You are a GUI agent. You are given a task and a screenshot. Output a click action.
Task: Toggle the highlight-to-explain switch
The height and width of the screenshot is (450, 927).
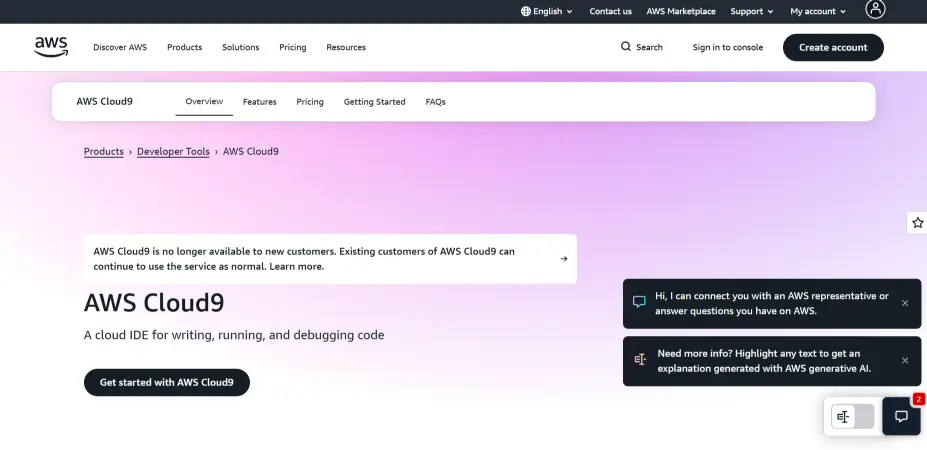(x=853, y=417)
